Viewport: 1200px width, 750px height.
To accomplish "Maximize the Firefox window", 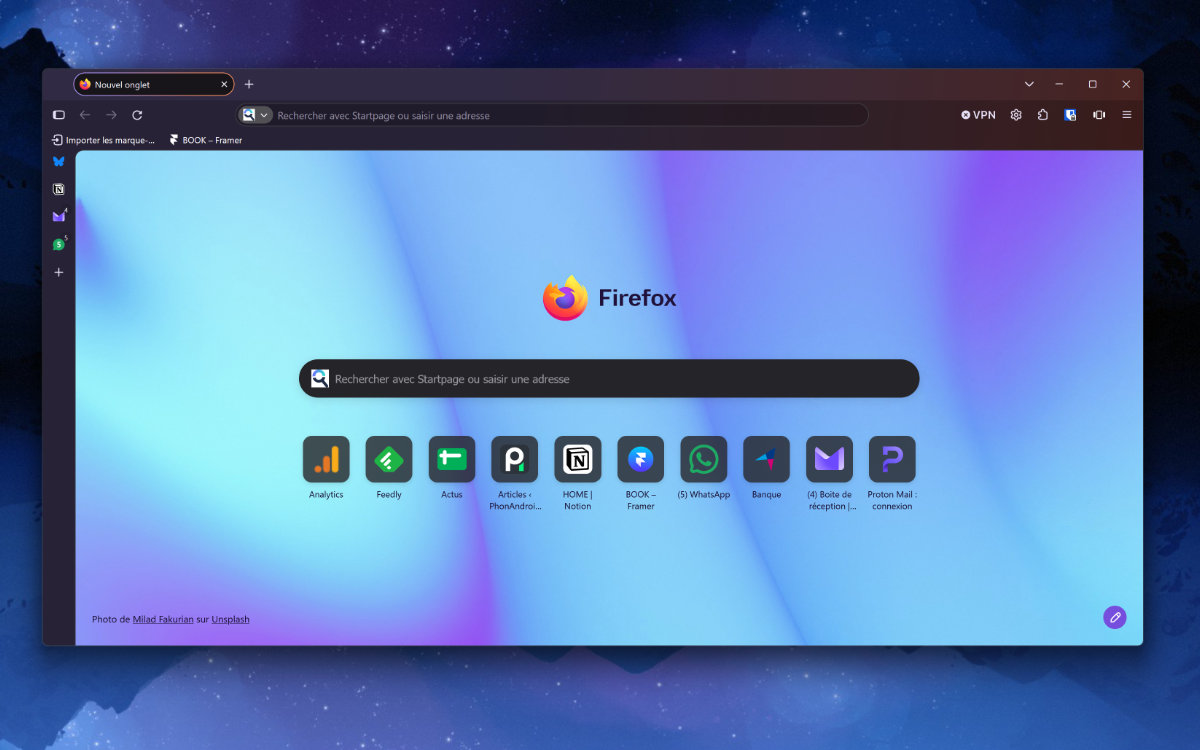I will [x=1092, y=84].
